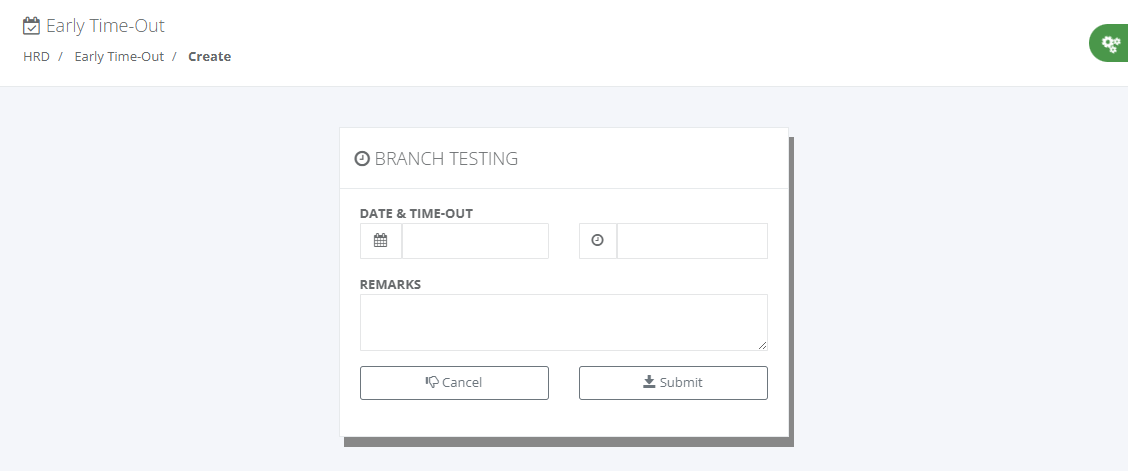This screenshot has width=1128, height=471.
Task: Click the Early Time-Out page heading
Action: (x=105, y=26)
